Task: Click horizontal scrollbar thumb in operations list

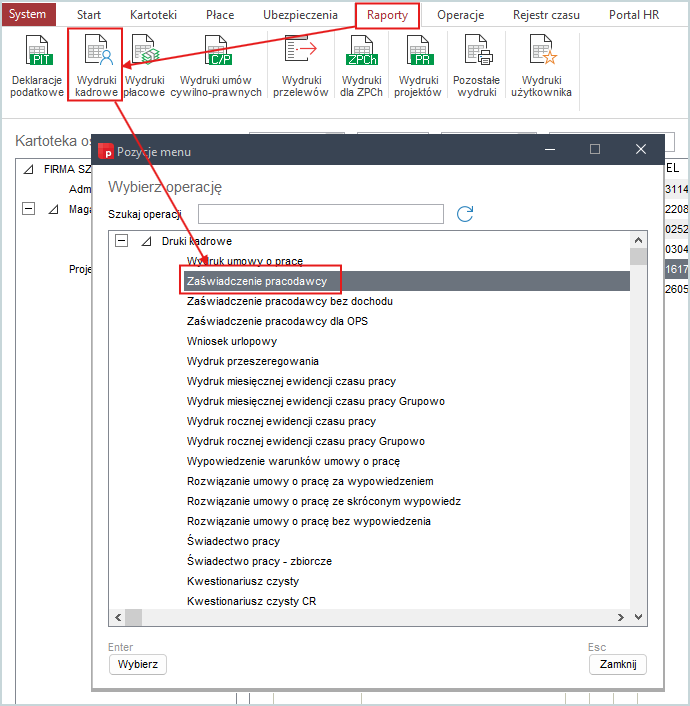Action: coord(133,617)
